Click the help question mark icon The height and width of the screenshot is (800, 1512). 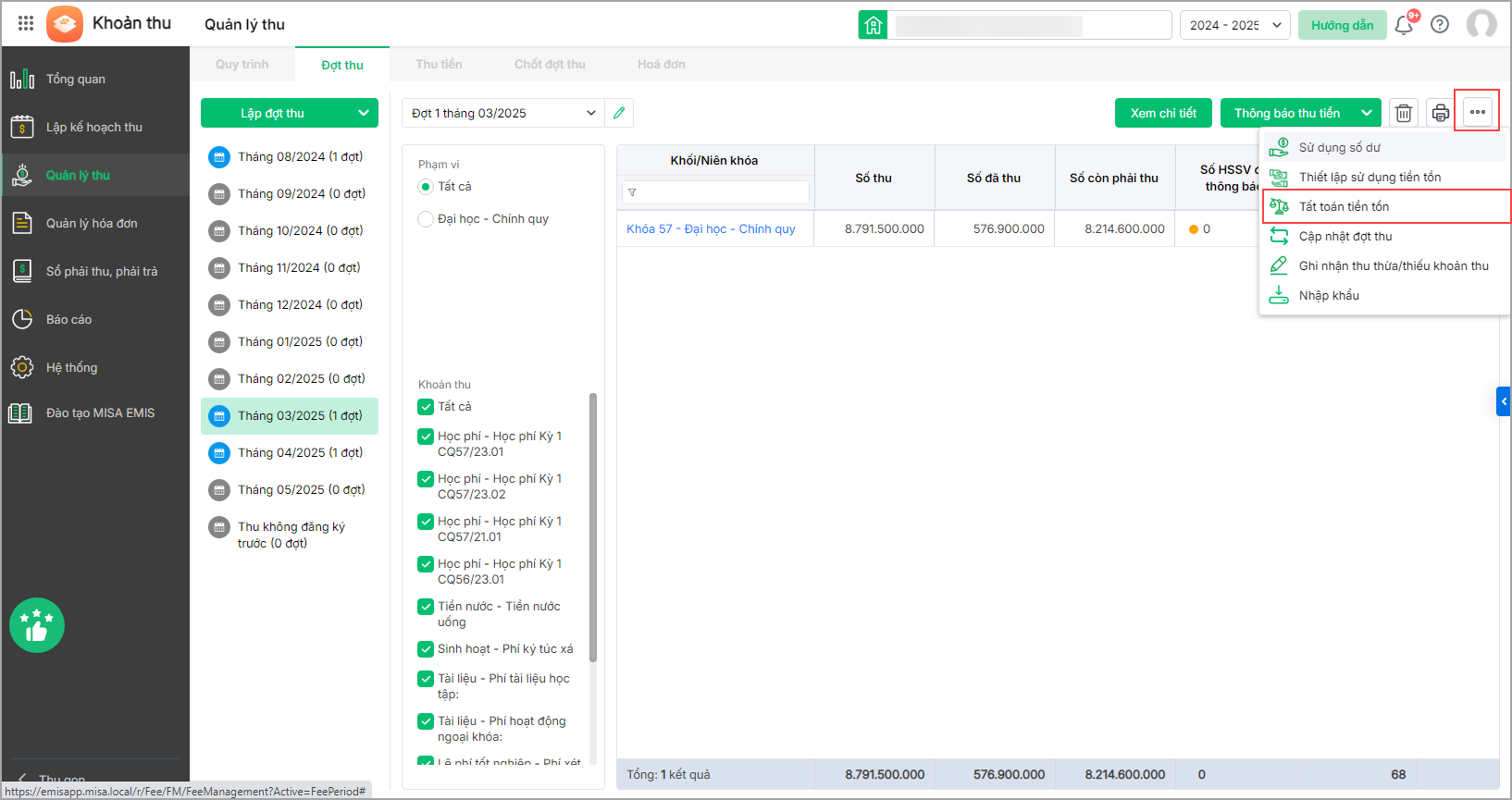[x=1440, y=25]
